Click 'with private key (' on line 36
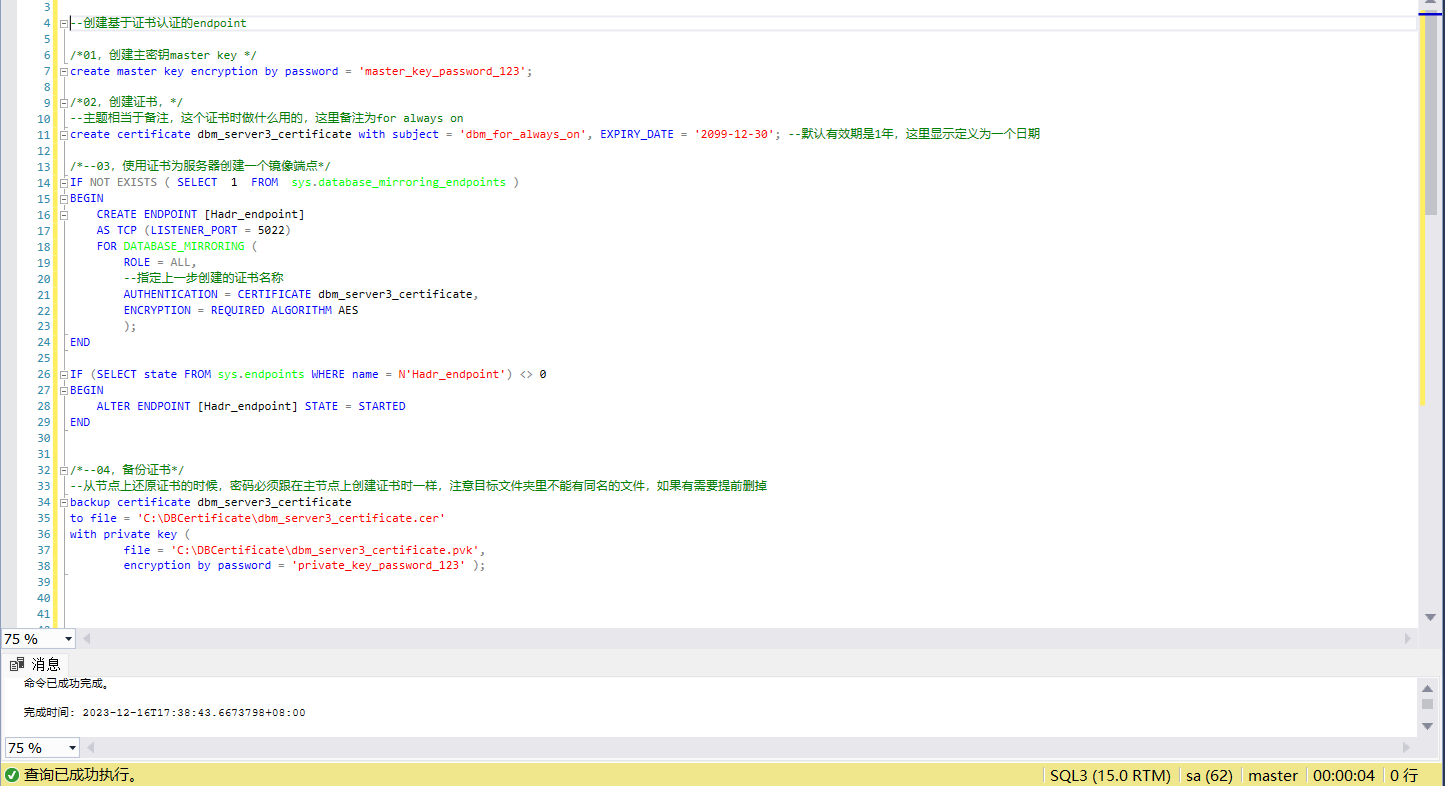 [x=130, y=534]
